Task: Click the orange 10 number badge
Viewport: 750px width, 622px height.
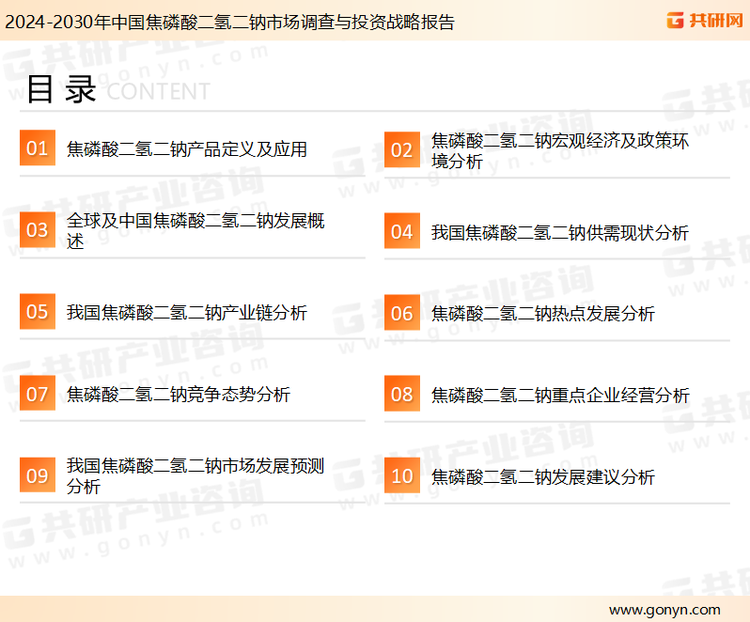Action: [x=402, y=476]
